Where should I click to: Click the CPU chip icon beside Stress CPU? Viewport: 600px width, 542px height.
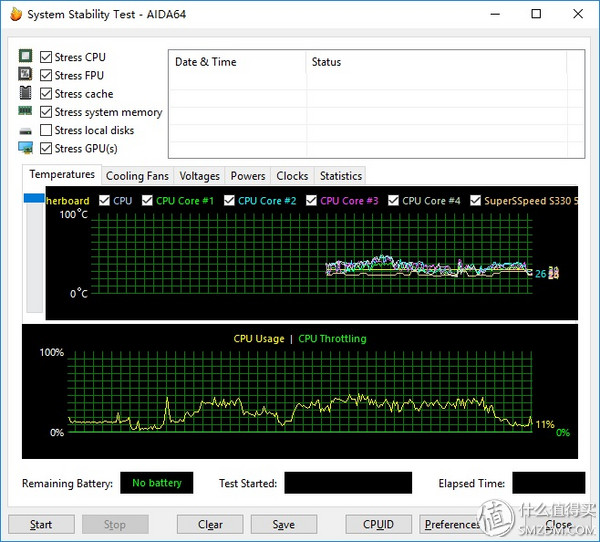pyautogui.click(x=26, y=57)
